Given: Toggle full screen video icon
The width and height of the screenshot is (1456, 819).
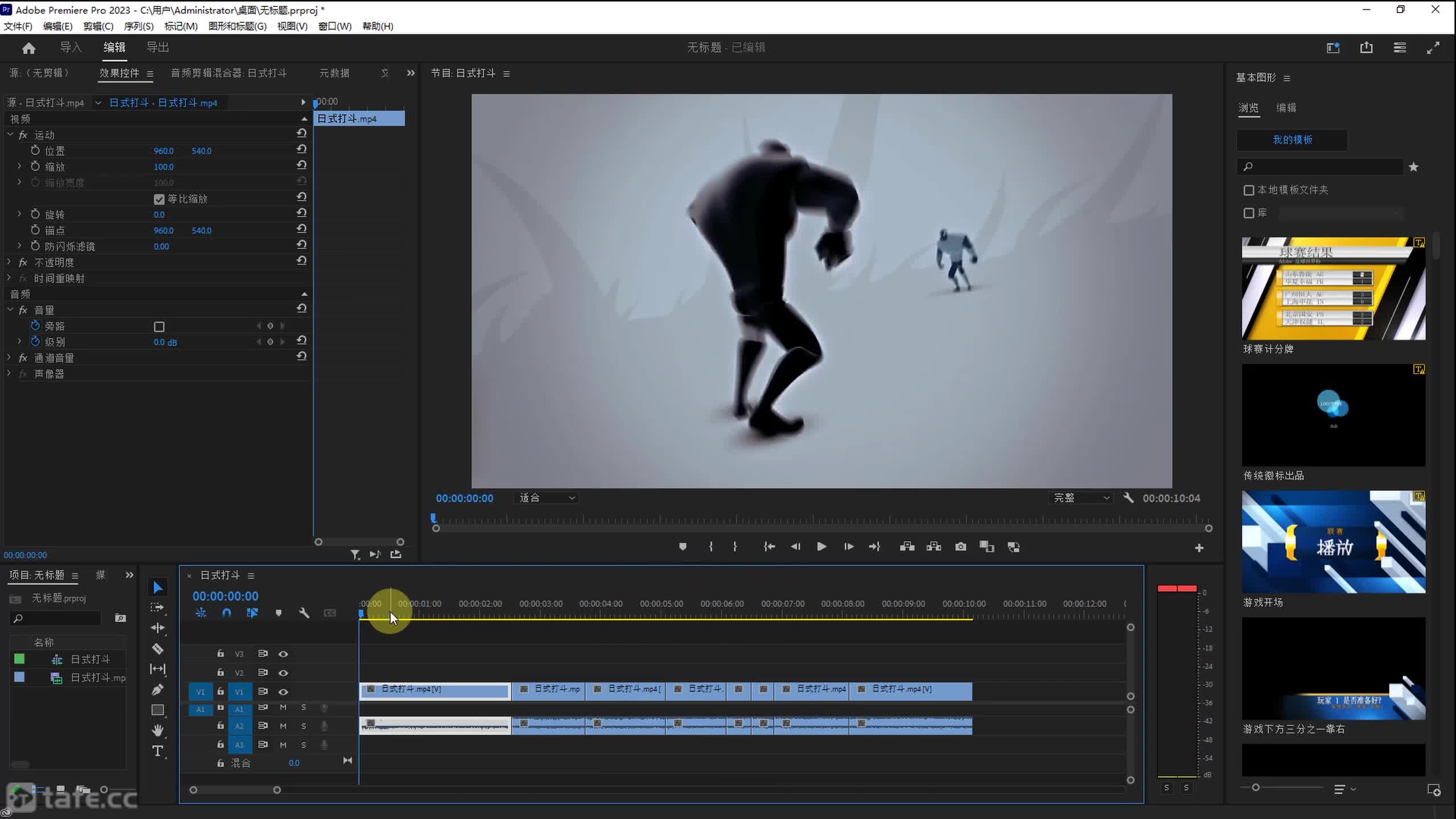Looking at the screenshot, I should point(1433,48).
